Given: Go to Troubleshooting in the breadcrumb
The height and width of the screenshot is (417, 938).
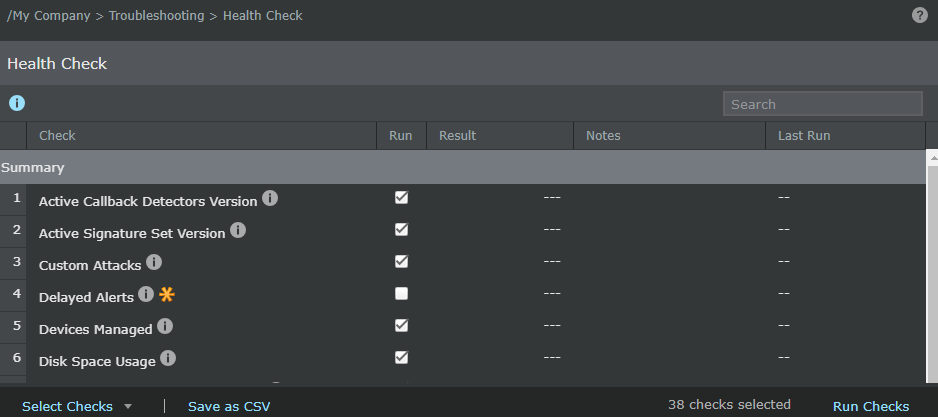Looking at the screenshot, I should click(x=156, y=16).
